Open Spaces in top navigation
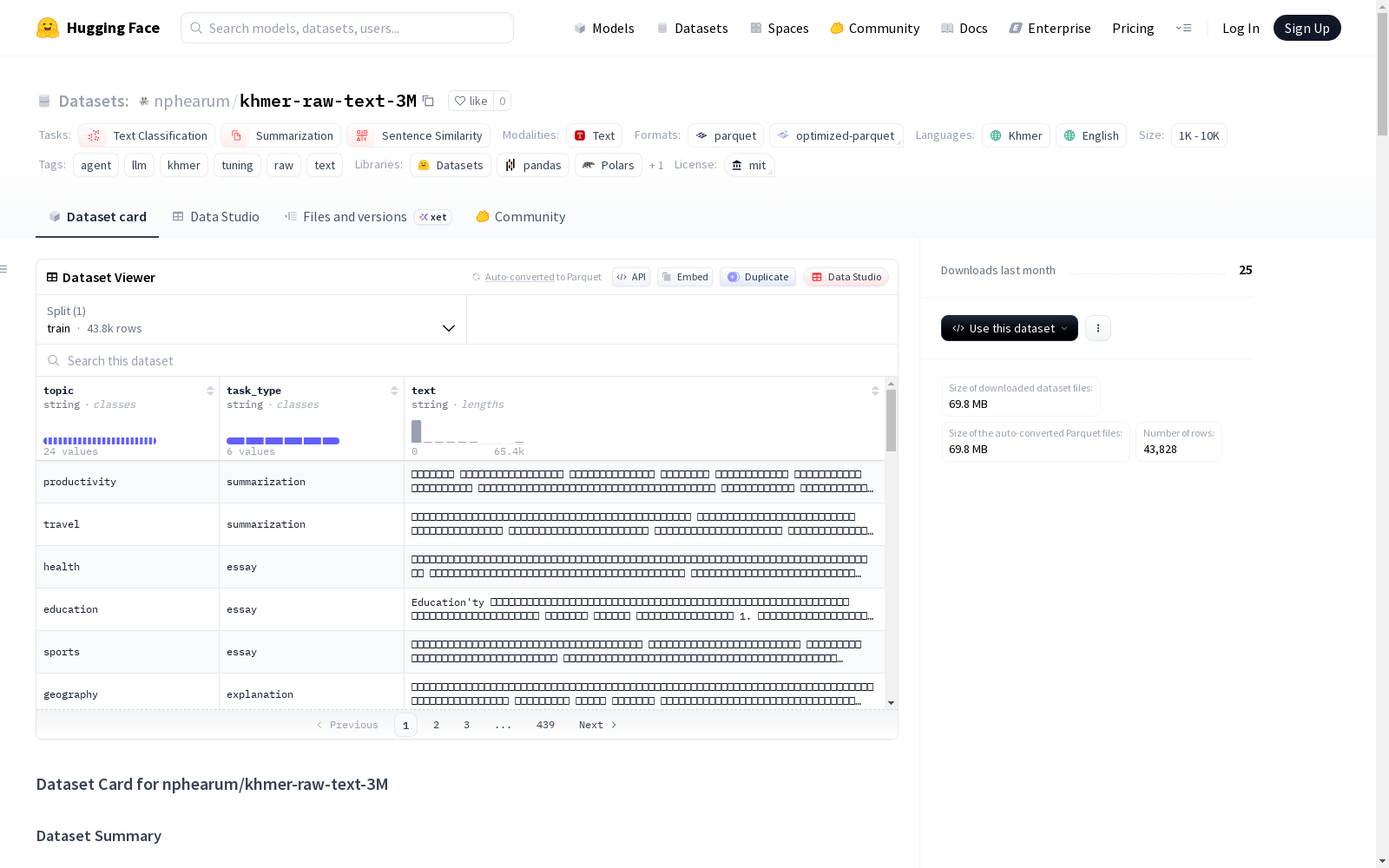The image size is (1389, 868). pos(780,28)
